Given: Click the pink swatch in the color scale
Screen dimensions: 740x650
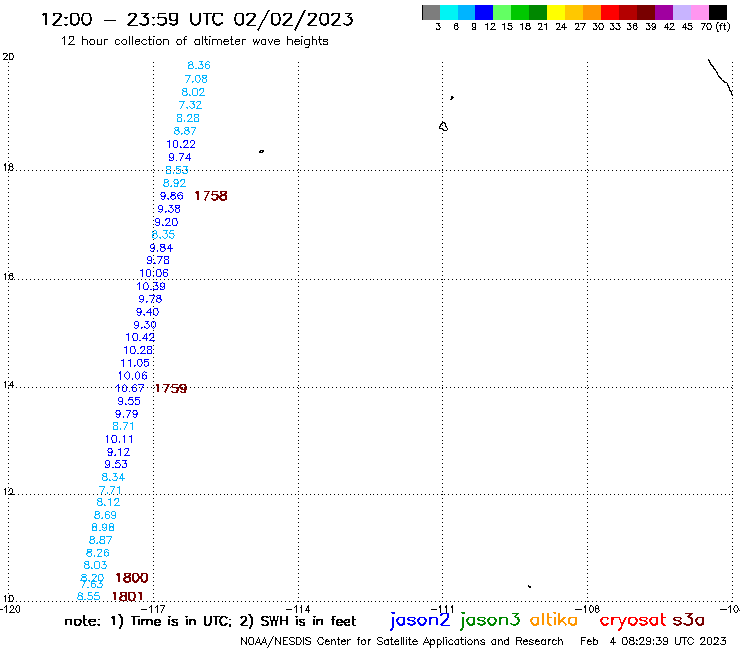Looking at the screenshot, I should click(x=700, y=12).
